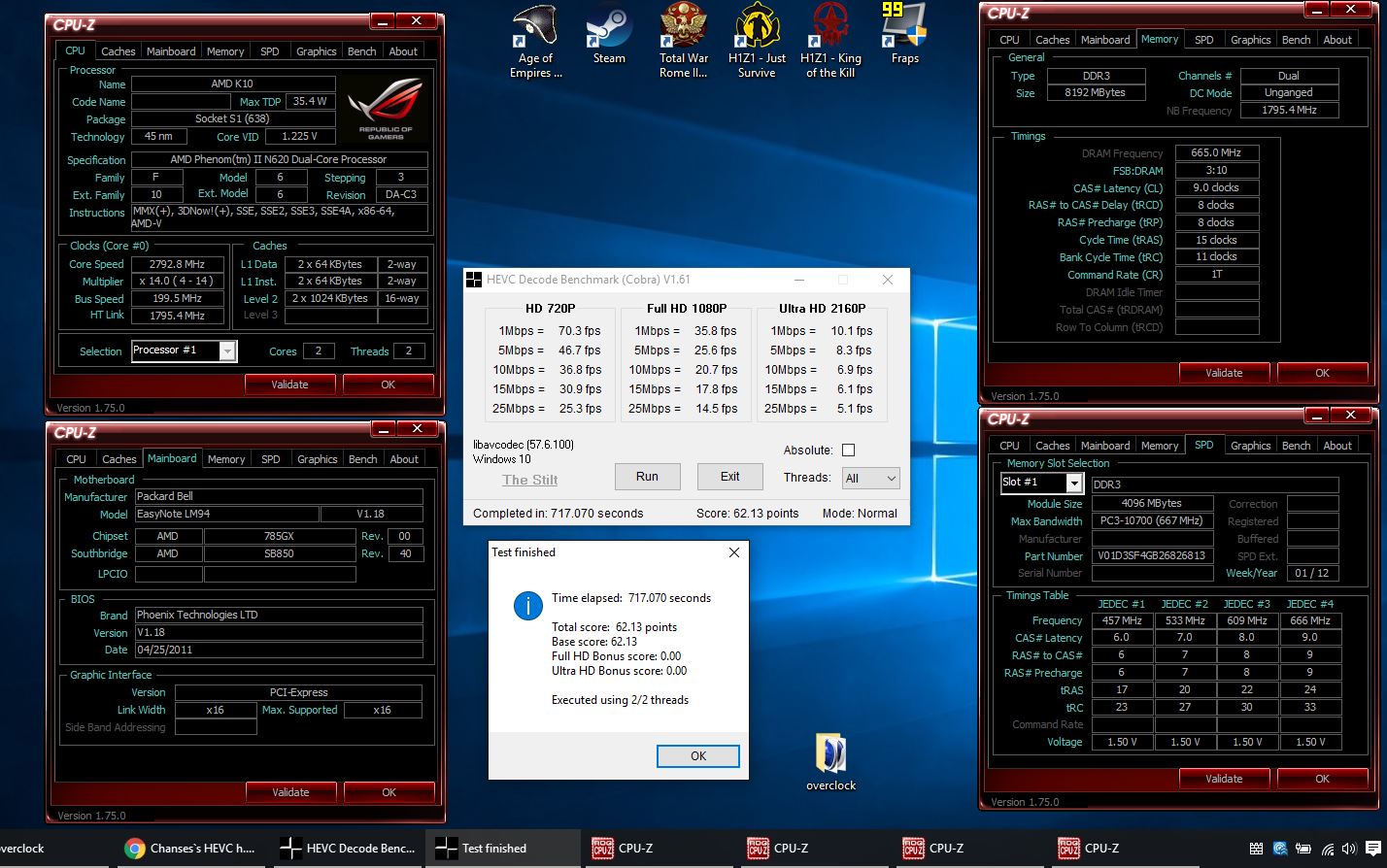Click the Max Bandwidth PC3-10700 value

pos(1153,521)
